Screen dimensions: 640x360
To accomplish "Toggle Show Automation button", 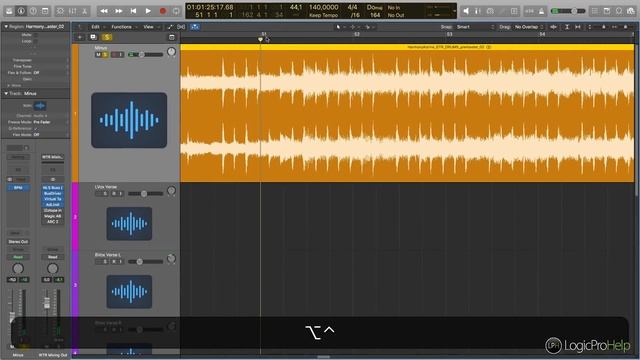I will pyautogui.click(x=170, y=27).
